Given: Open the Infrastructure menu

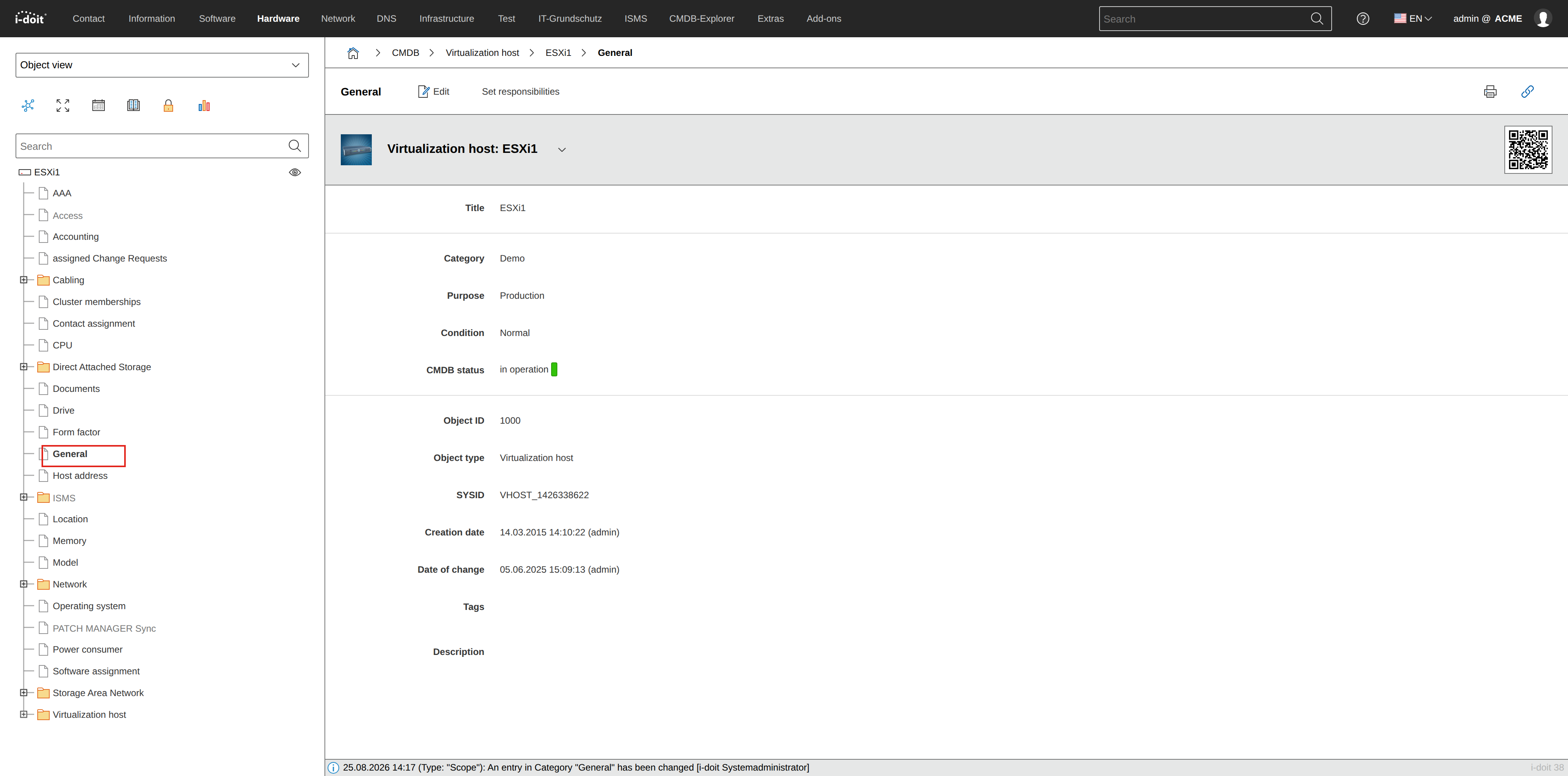Looking at the screenshot, I should [x=446, y=19].
